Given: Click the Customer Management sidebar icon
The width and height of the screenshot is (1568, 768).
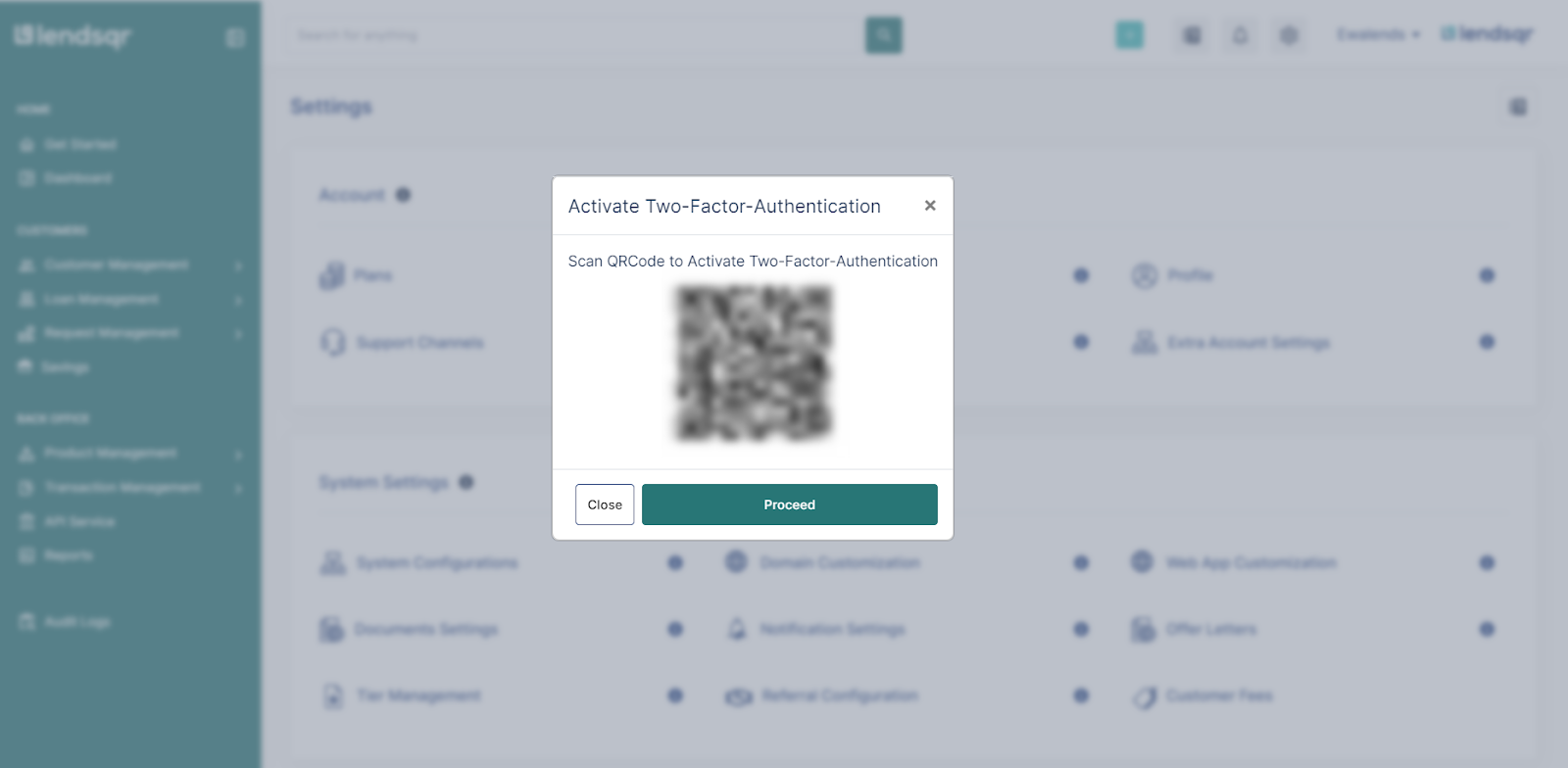Looking at the screenshot, I should [x=26, y=265].
